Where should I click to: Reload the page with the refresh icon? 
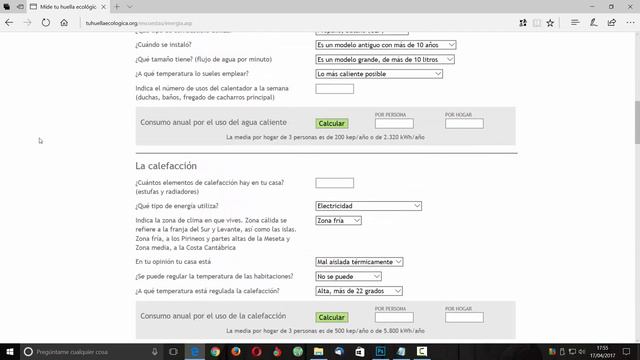(x=46, y=23)
